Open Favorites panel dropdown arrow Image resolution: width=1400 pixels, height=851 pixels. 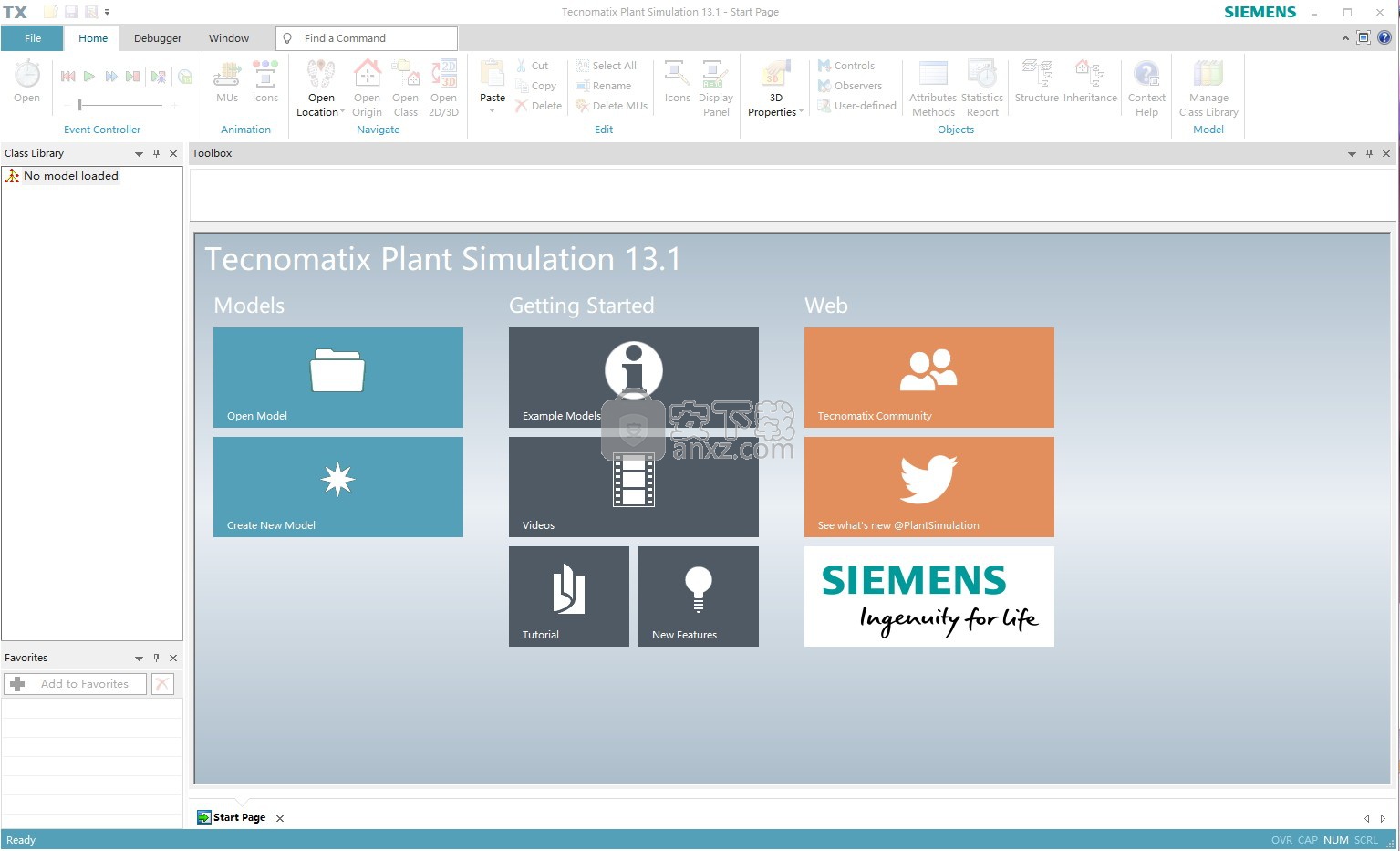click(139, 659)
